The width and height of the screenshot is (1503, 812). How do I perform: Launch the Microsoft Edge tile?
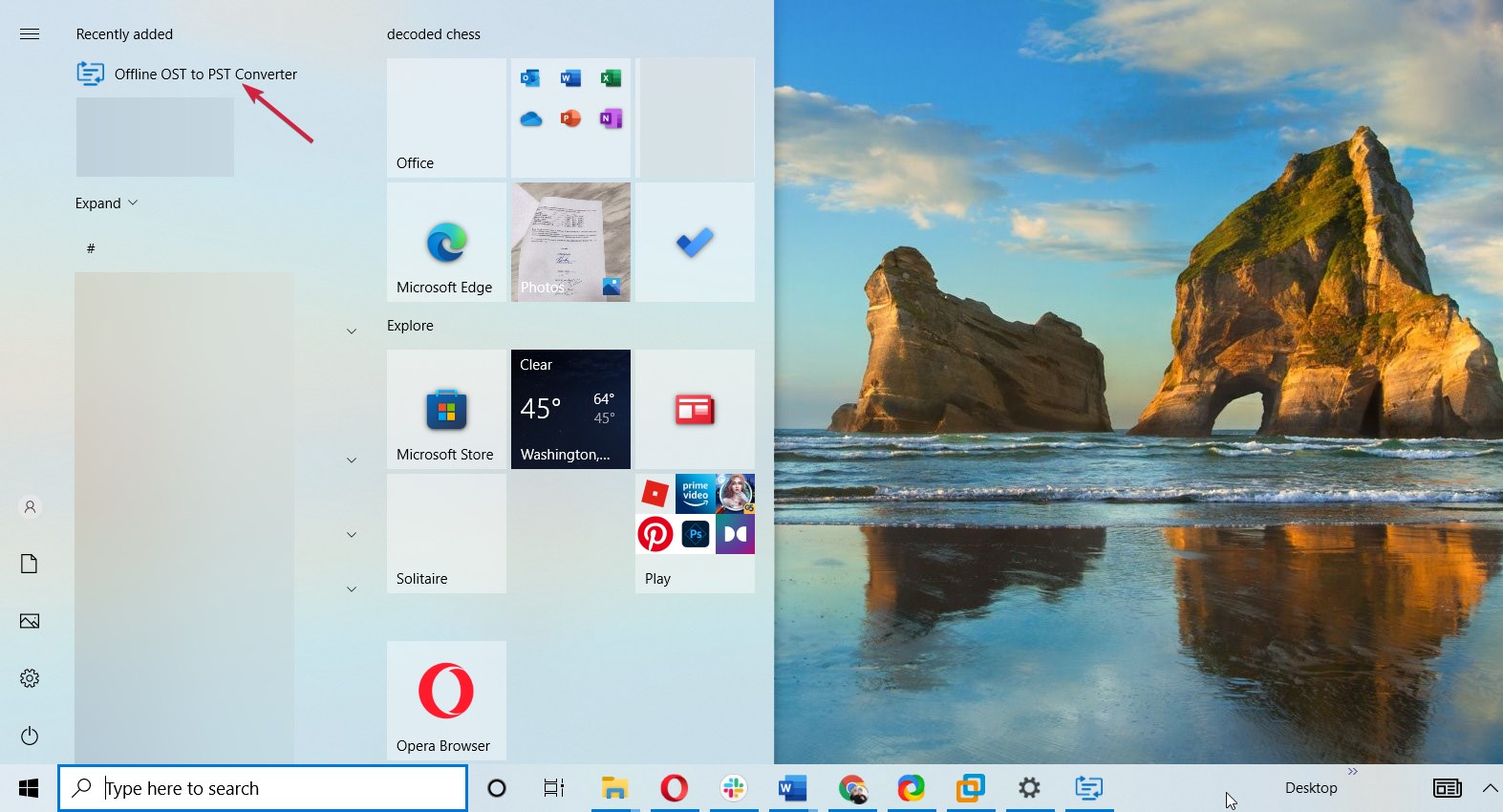(x=446, y=242)
